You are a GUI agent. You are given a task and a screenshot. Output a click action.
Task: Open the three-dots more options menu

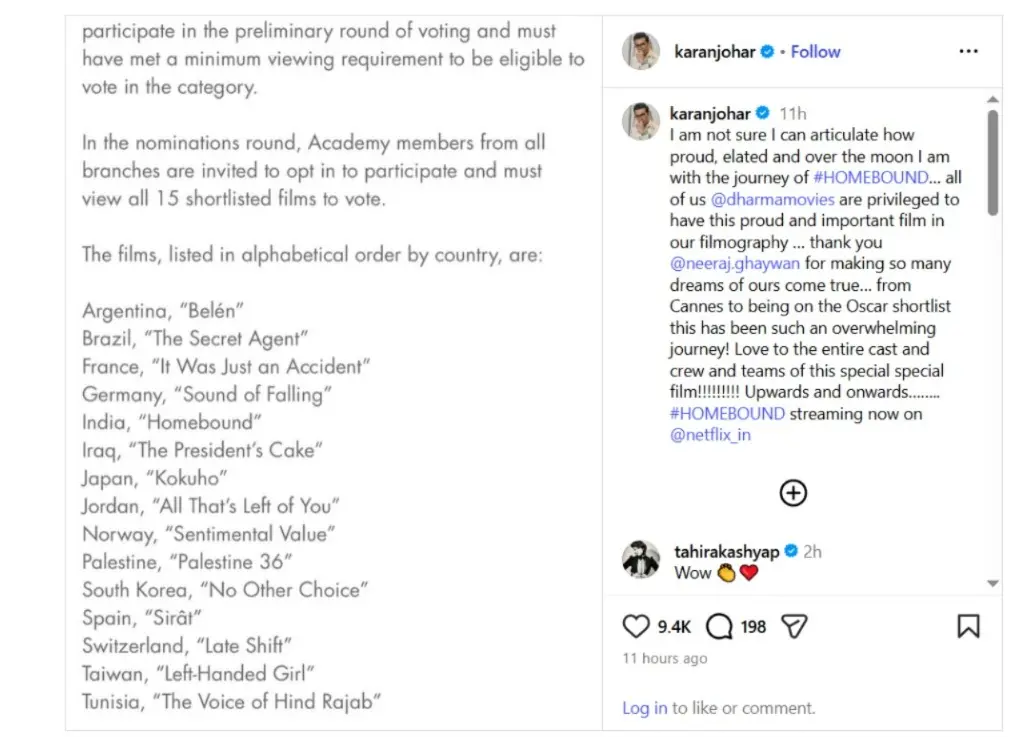click(x=968, y=52)
